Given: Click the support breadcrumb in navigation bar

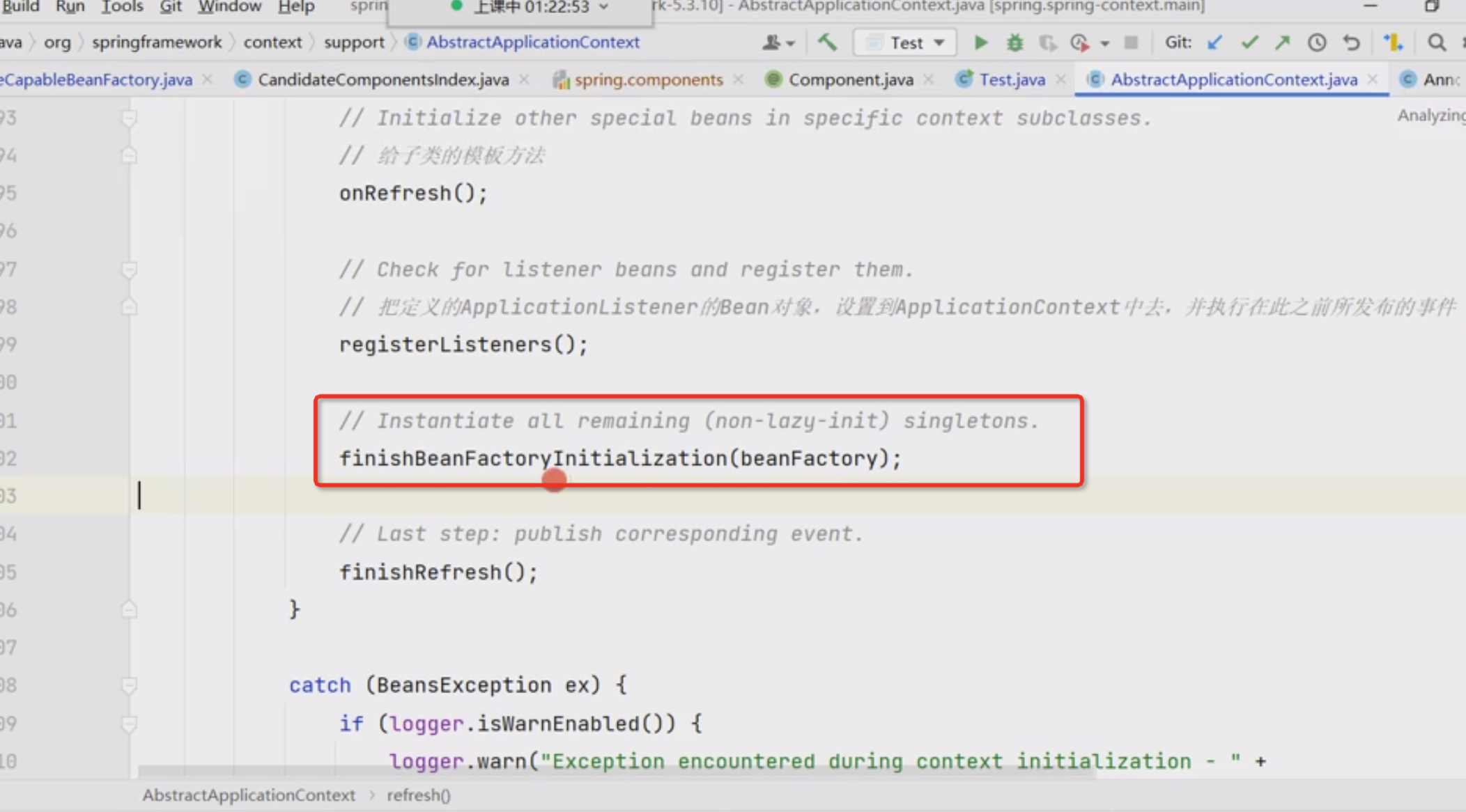Looking at the screenshot, I should pyautogui.click(x=354, y=42).
